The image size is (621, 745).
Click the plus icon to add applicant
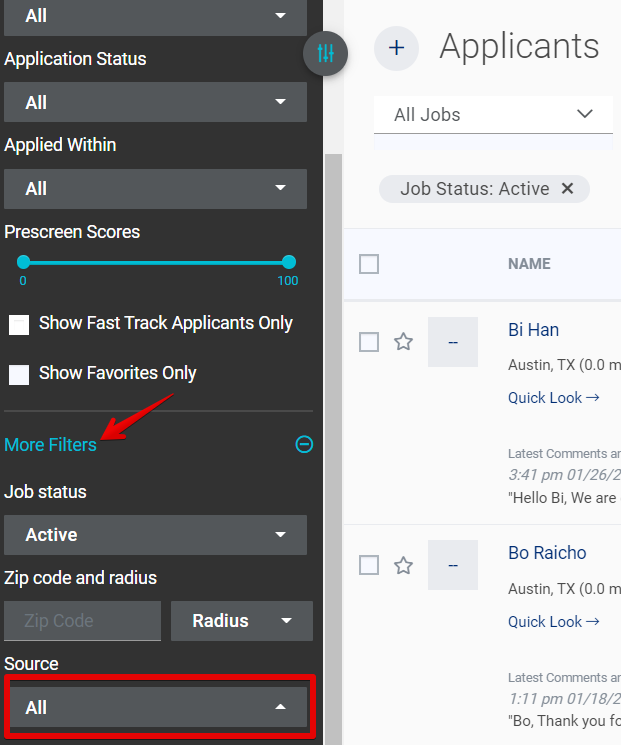click(396, 48)
